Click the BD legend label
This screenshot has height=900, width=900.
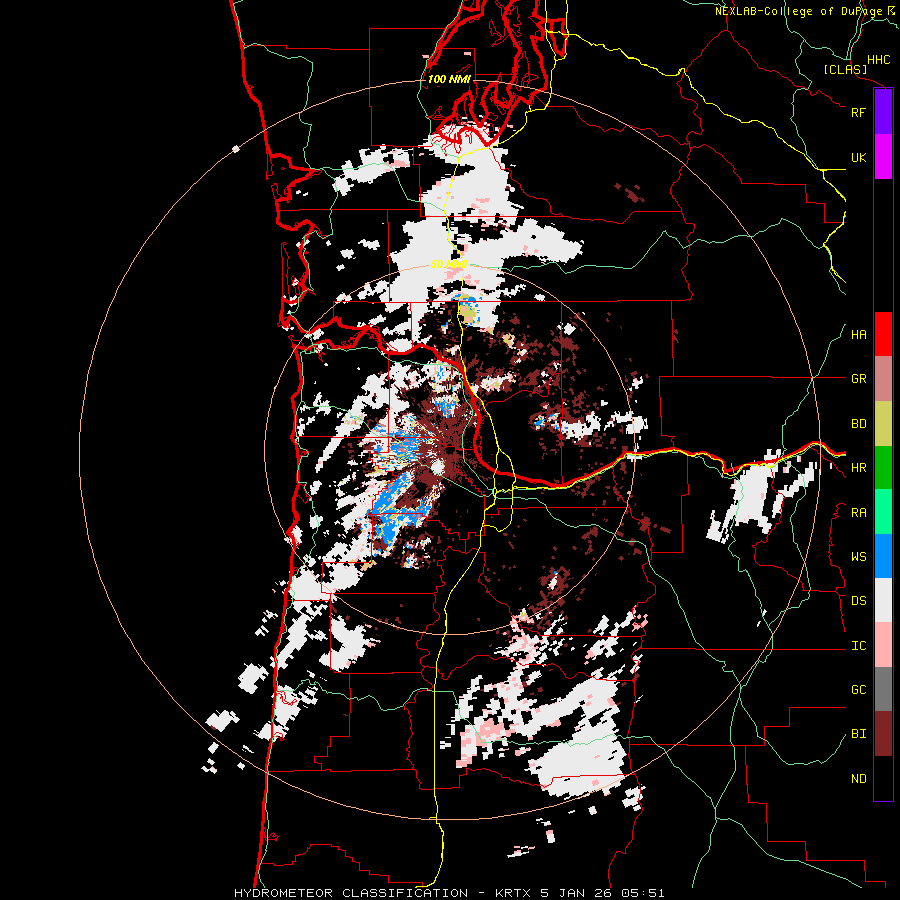pos(858,424)
